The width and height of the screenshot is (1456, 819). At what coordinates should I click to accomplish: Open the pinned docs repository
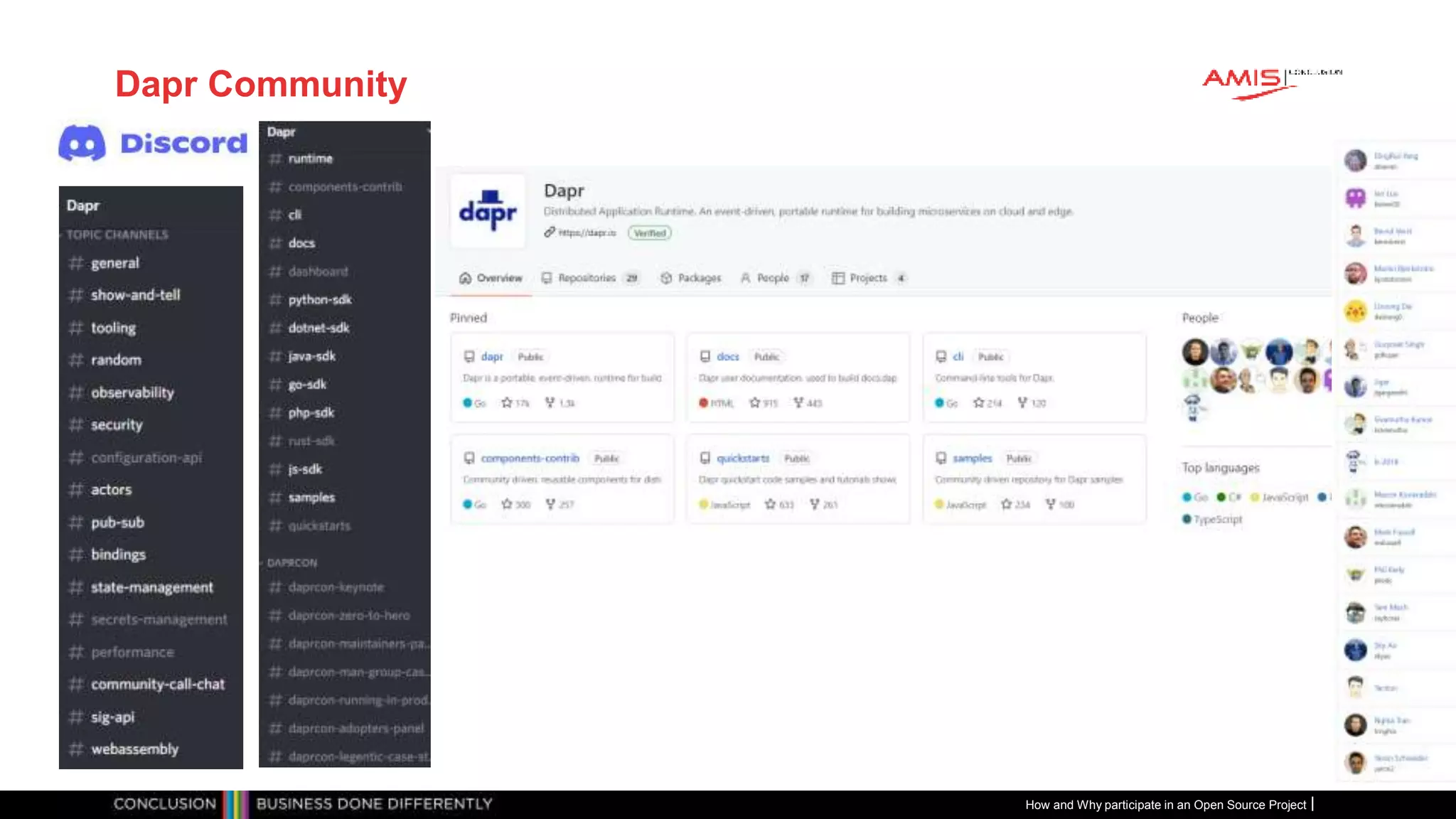pyautogui.click(x=728, y=357)
